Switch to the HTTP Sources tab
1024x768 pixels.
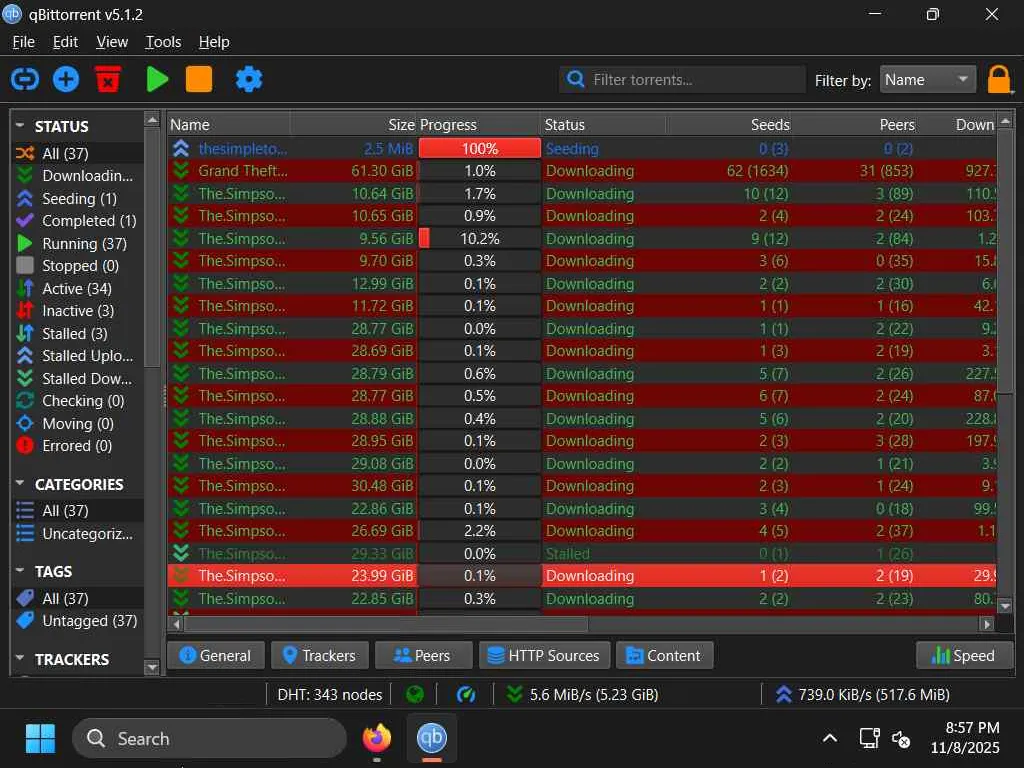click(x=545, y=656)
